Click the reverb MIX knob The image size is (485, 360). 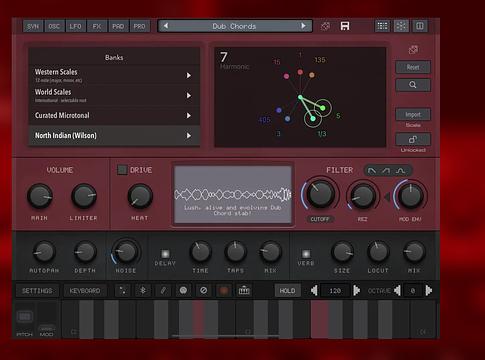click(414, 252)
